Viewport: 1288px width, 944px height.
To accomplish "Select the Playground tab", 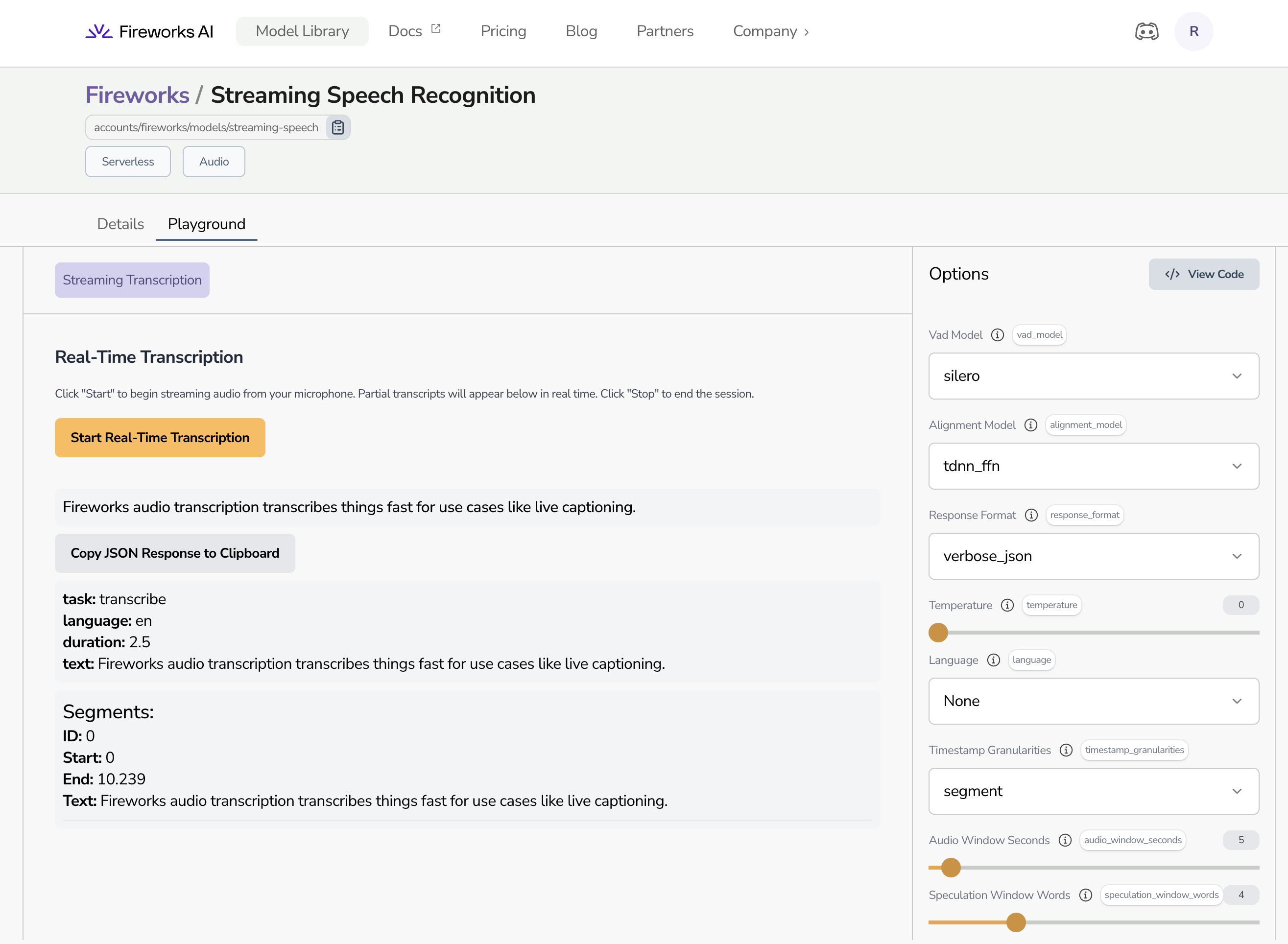I will tap(207, 224).
